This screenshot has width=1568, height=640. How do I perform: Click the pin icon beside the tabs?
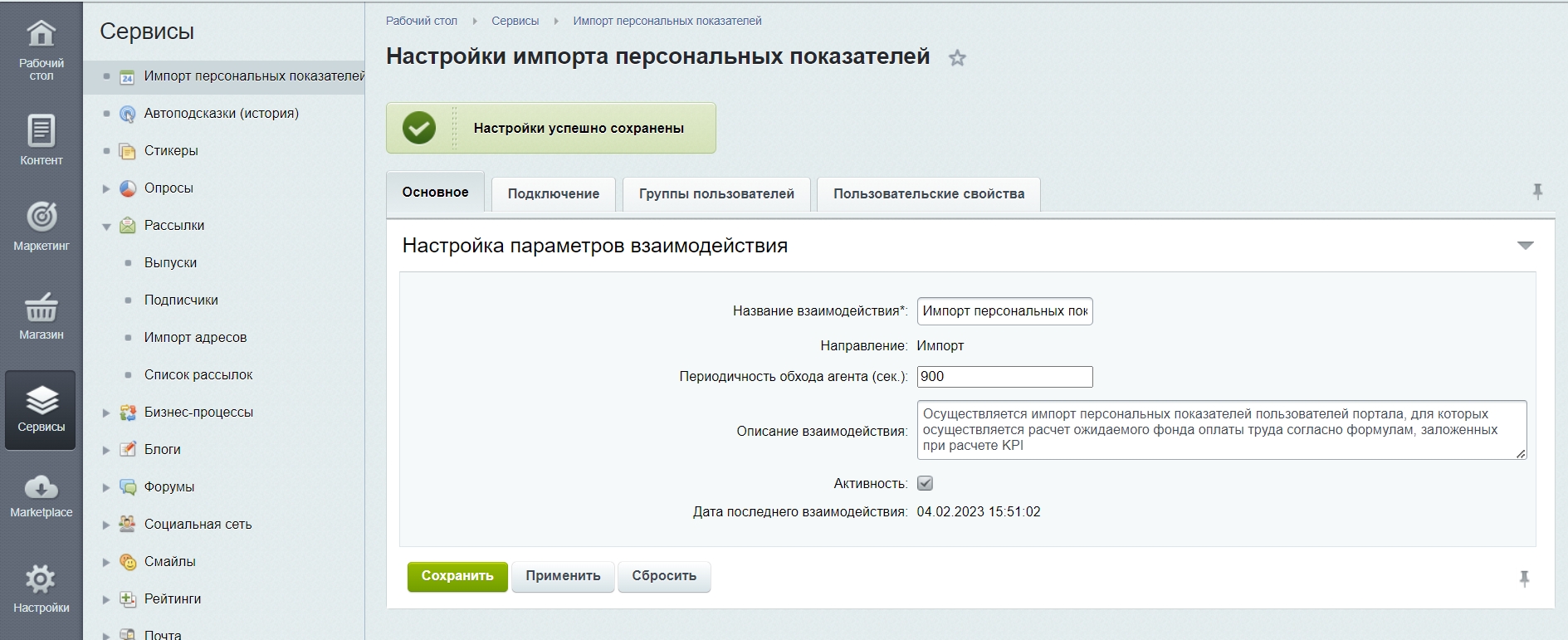click(x=1537, y=192)
